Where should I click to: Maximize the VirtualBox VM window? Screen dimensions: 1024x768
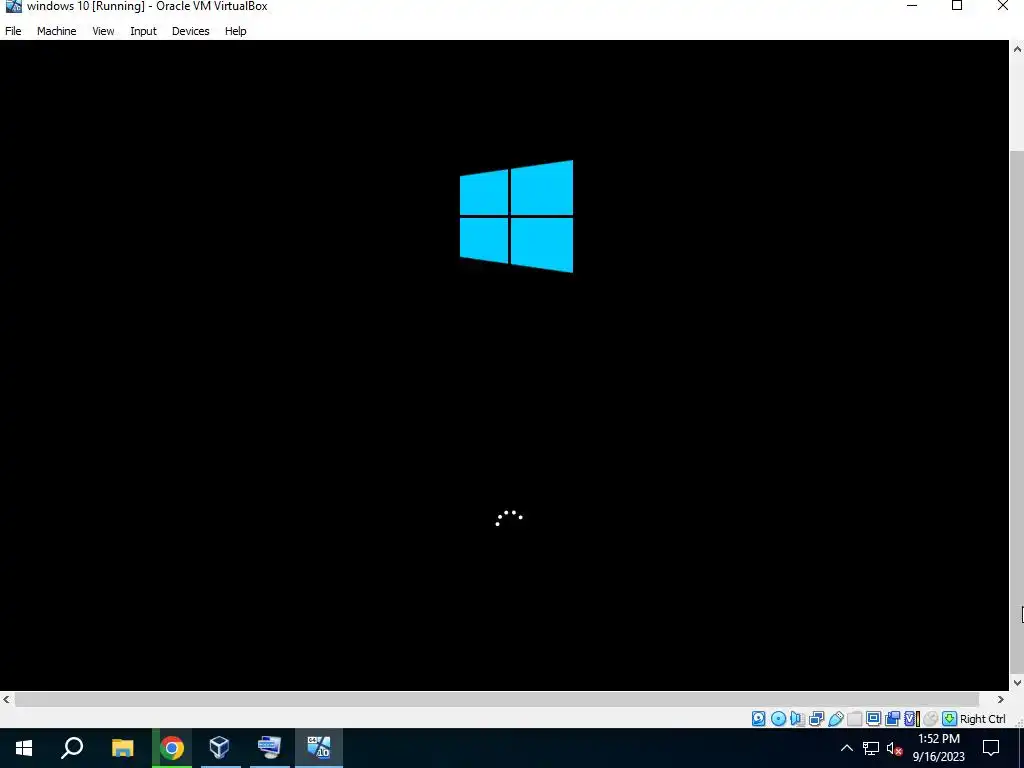[957, 6]
